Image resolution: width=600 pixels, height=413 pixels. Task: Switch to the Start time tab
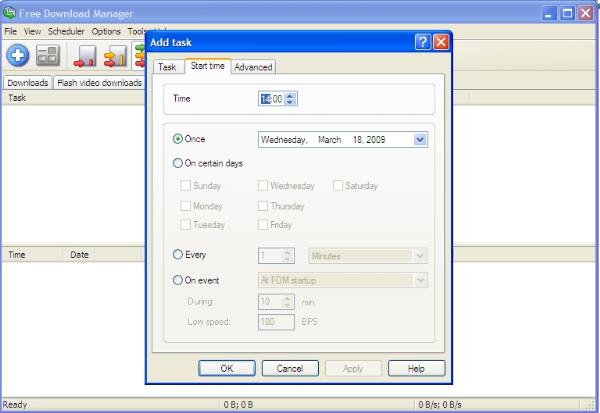(208, 66)
